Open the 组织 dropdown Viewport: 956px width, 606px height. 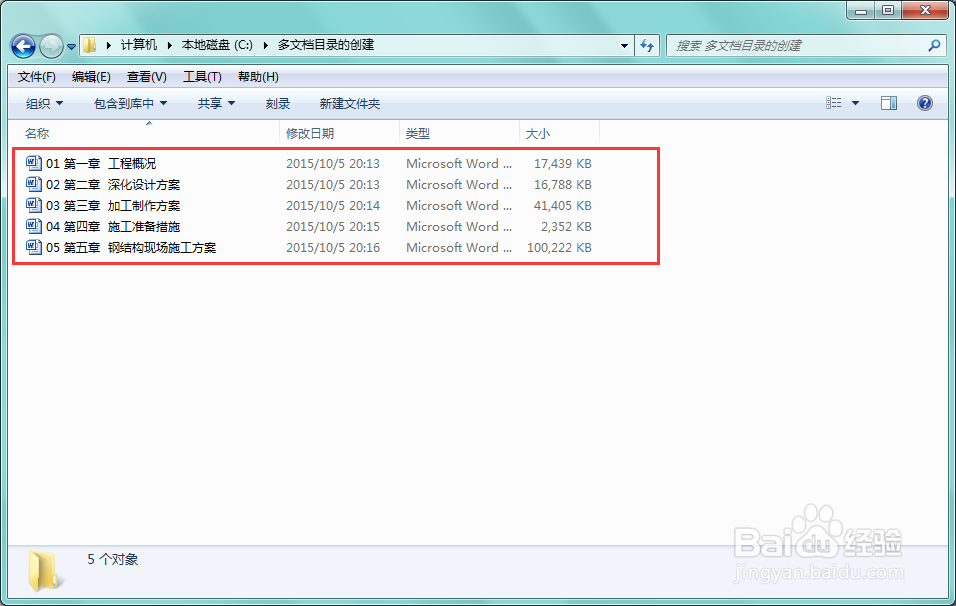(x=45, y=104)
